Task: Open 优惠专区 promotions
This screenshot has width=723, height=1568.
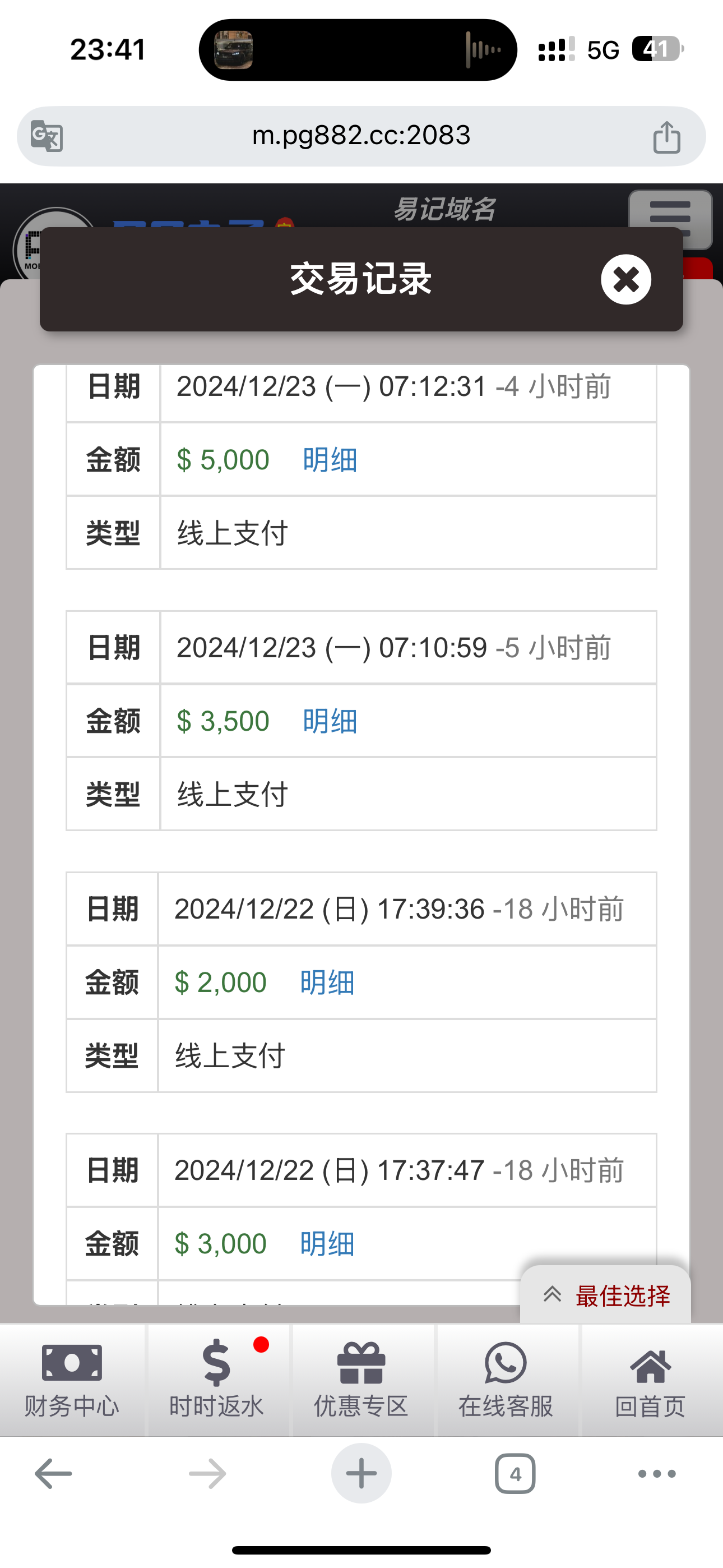Action: pos(361,1380)
